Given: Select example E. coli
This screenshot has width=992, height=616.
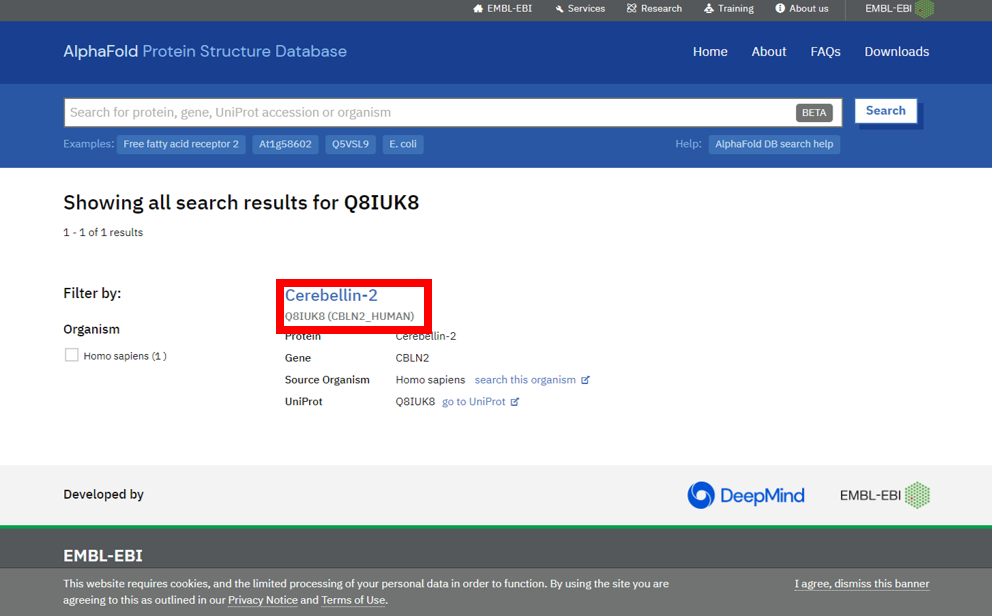Looking at the screenshot, I should tap(403, 144).
